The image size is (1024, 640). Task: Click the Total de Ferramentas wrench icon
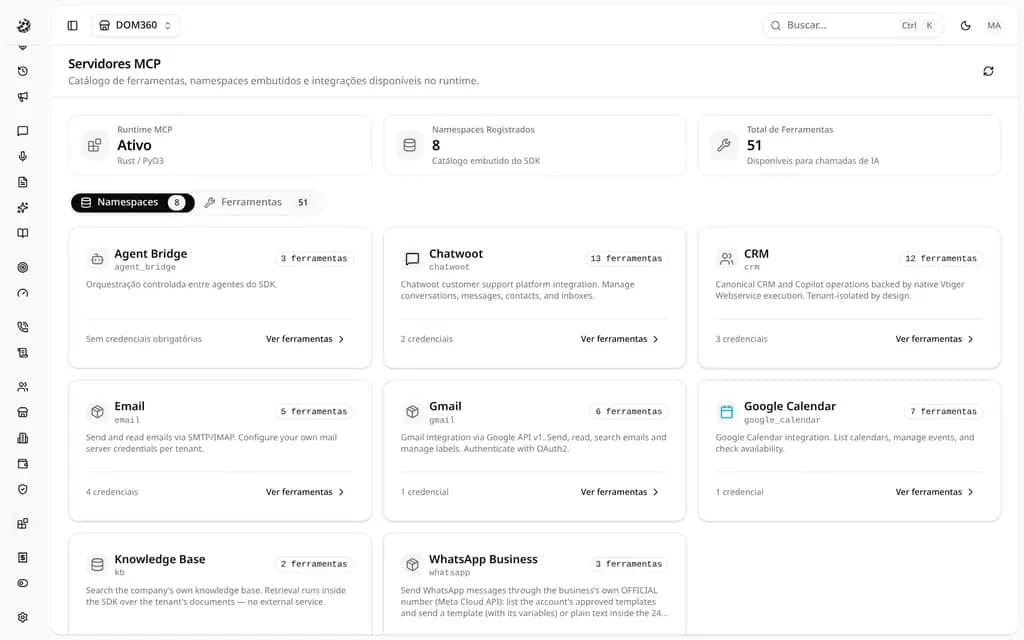pyautogui.click(x=724, y=146)
